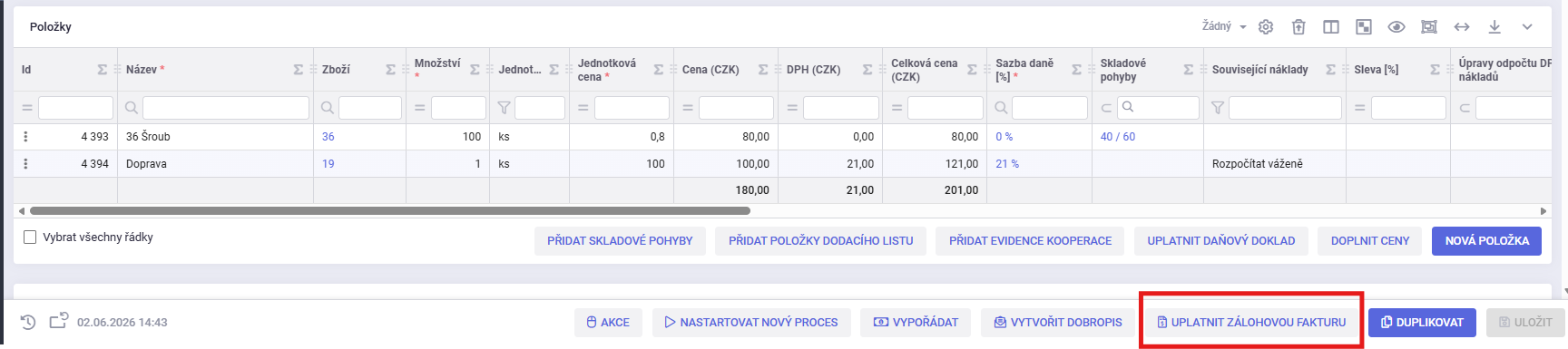Click the sigma icon in Související náklady header
This screenshot has width=1568, height=349.
coord(1330,70)
